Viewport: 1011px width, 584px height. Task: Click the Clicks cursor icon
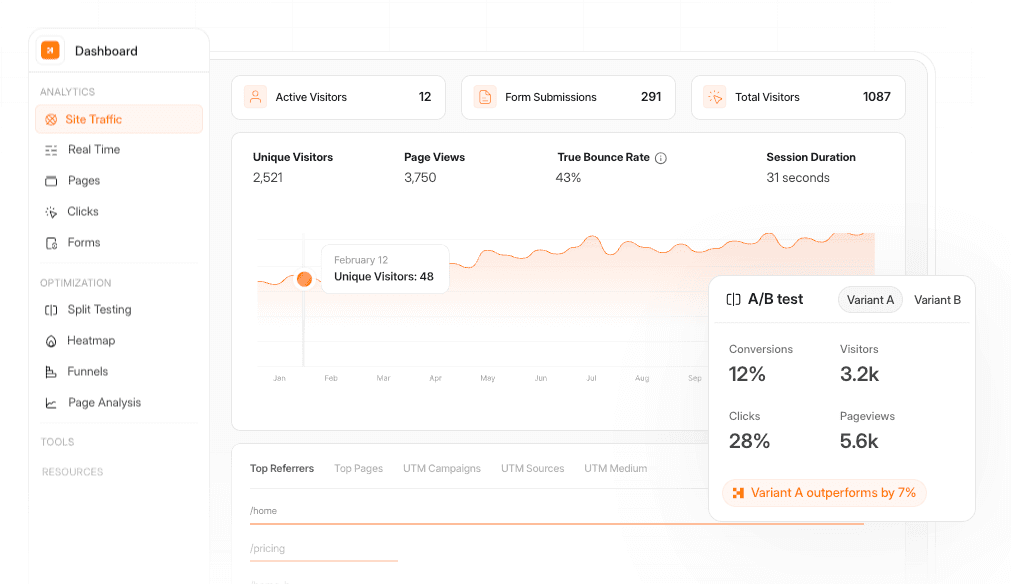pos(51,212)
